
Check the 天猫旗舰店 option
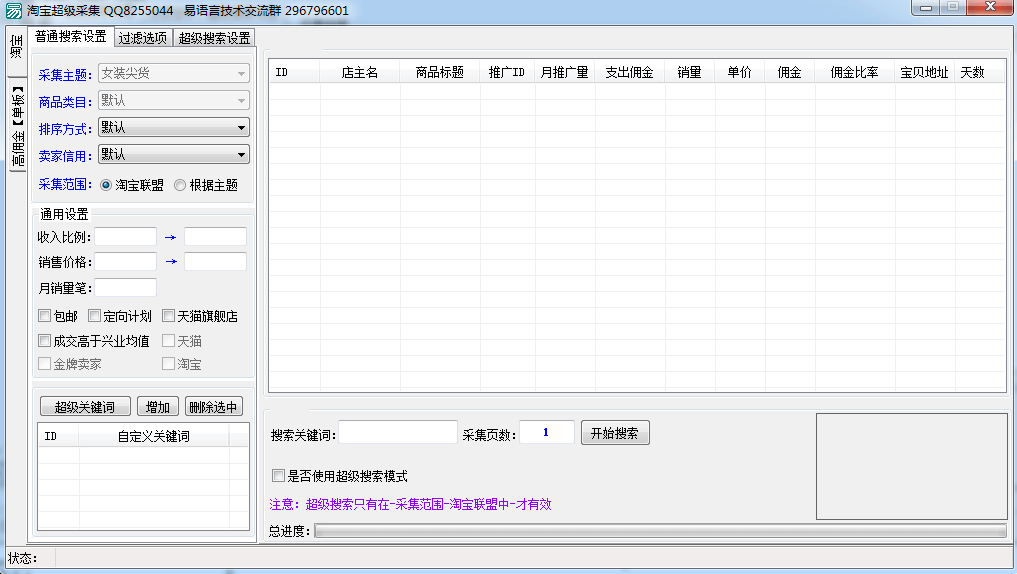(x=169, y=316)
